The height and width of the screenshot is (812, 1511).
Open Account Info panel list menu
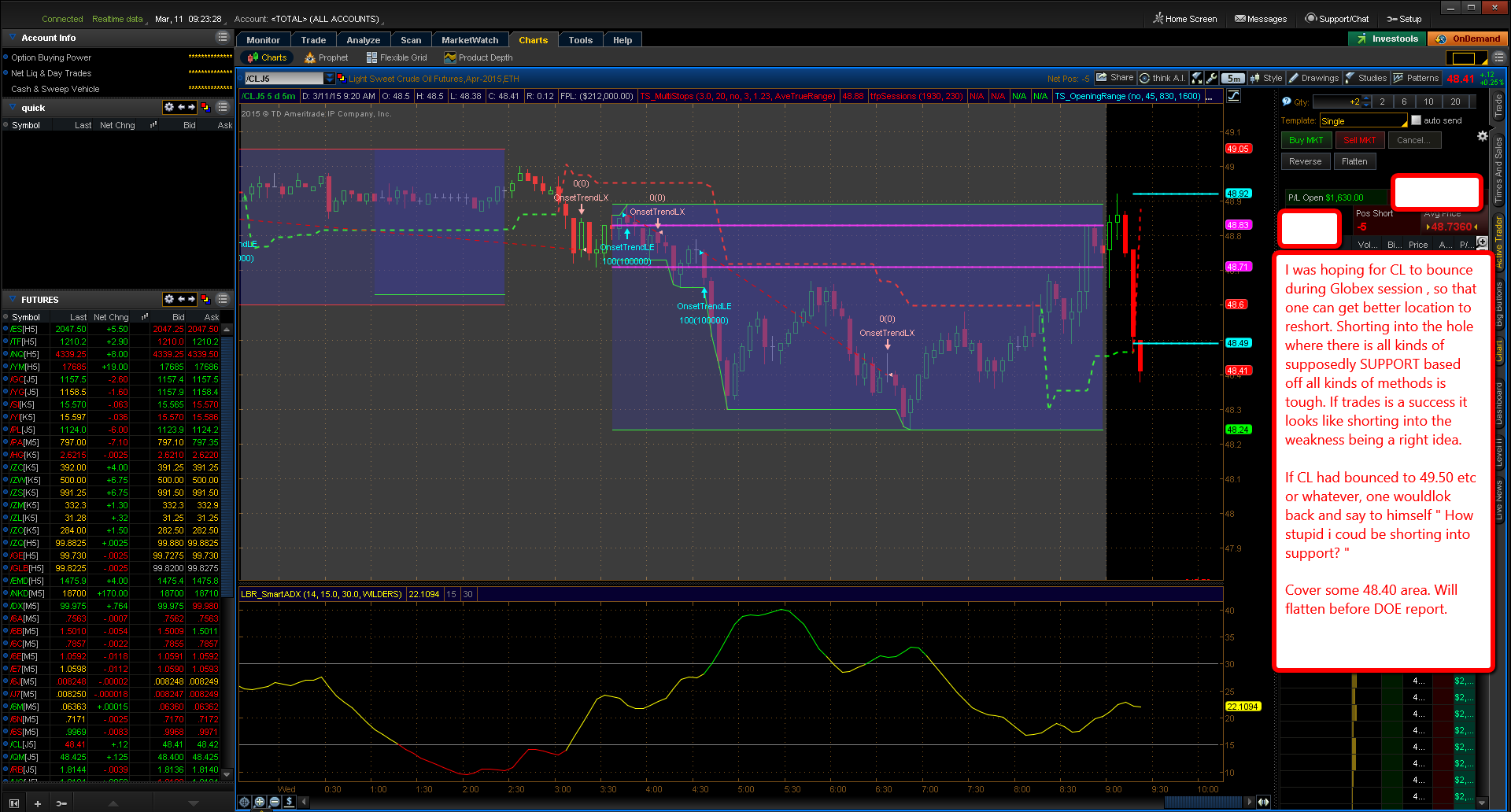click(223, 38)
